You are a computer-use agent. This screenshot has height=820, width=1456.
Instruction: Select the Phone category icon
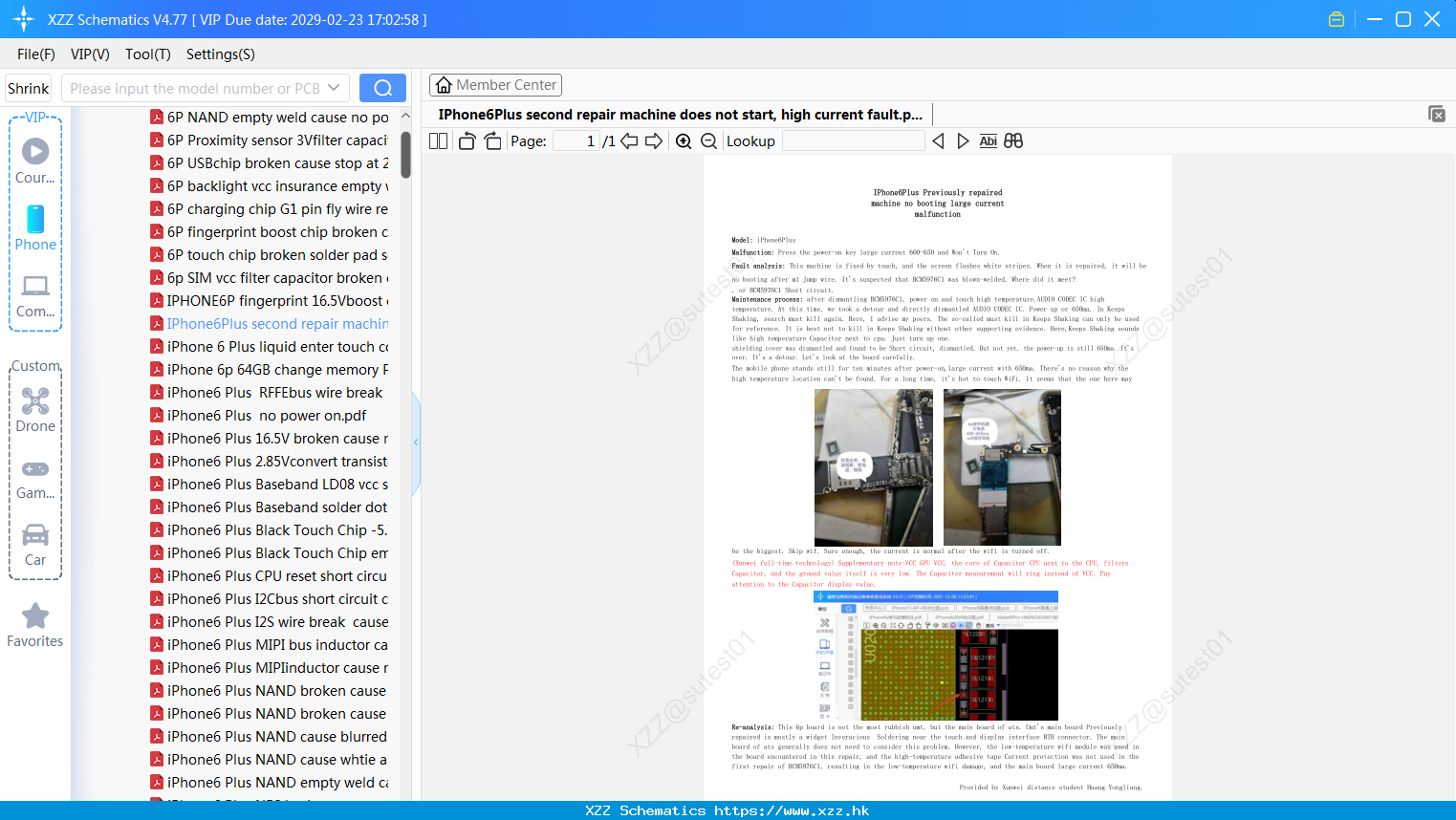(x=35, y=227)
